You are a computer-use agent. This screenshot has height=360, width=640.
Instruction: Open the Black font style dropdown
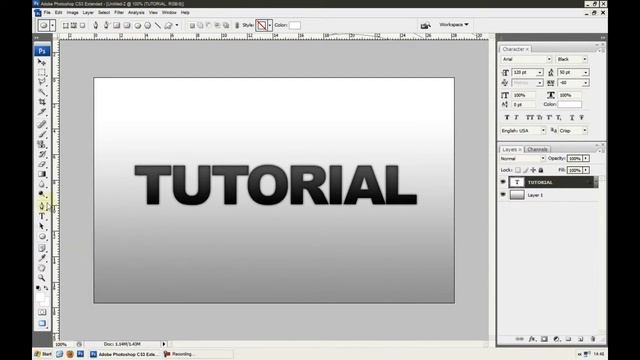584,59
